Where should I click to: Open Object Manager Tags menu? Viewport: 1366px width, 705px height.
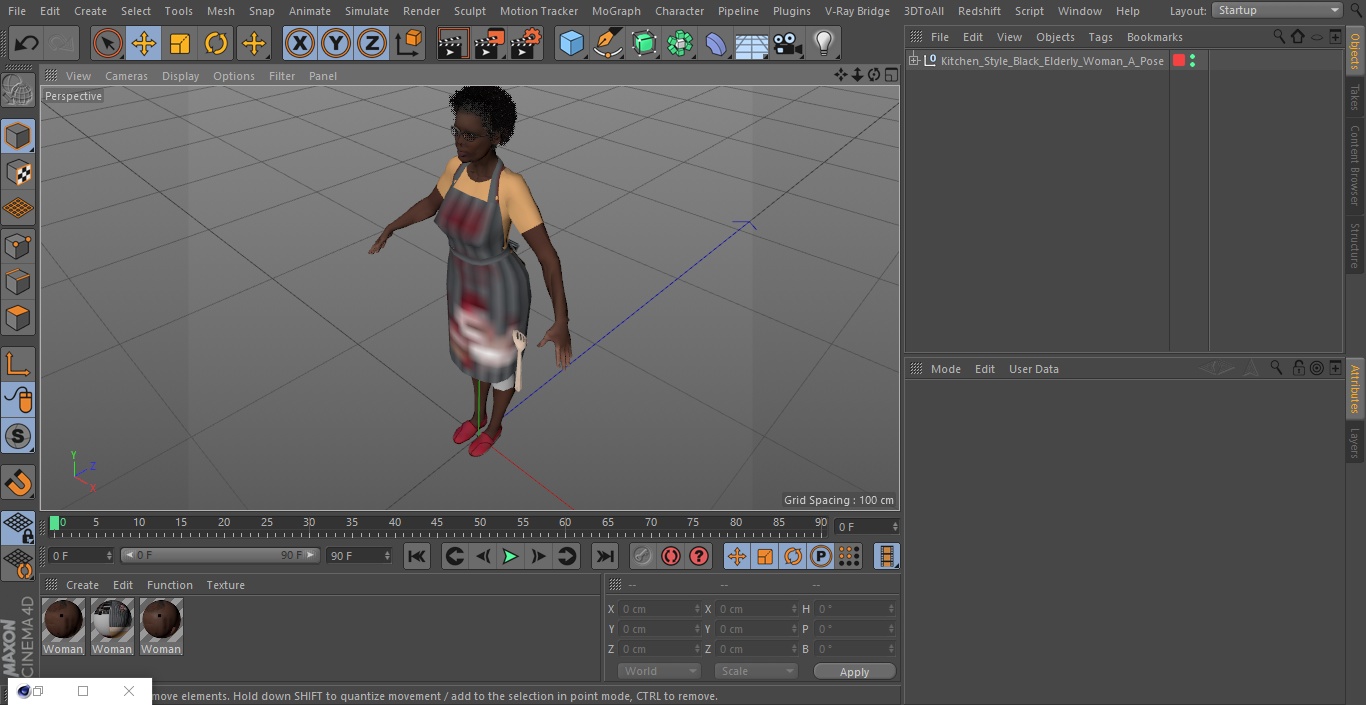coord(1100,37)
